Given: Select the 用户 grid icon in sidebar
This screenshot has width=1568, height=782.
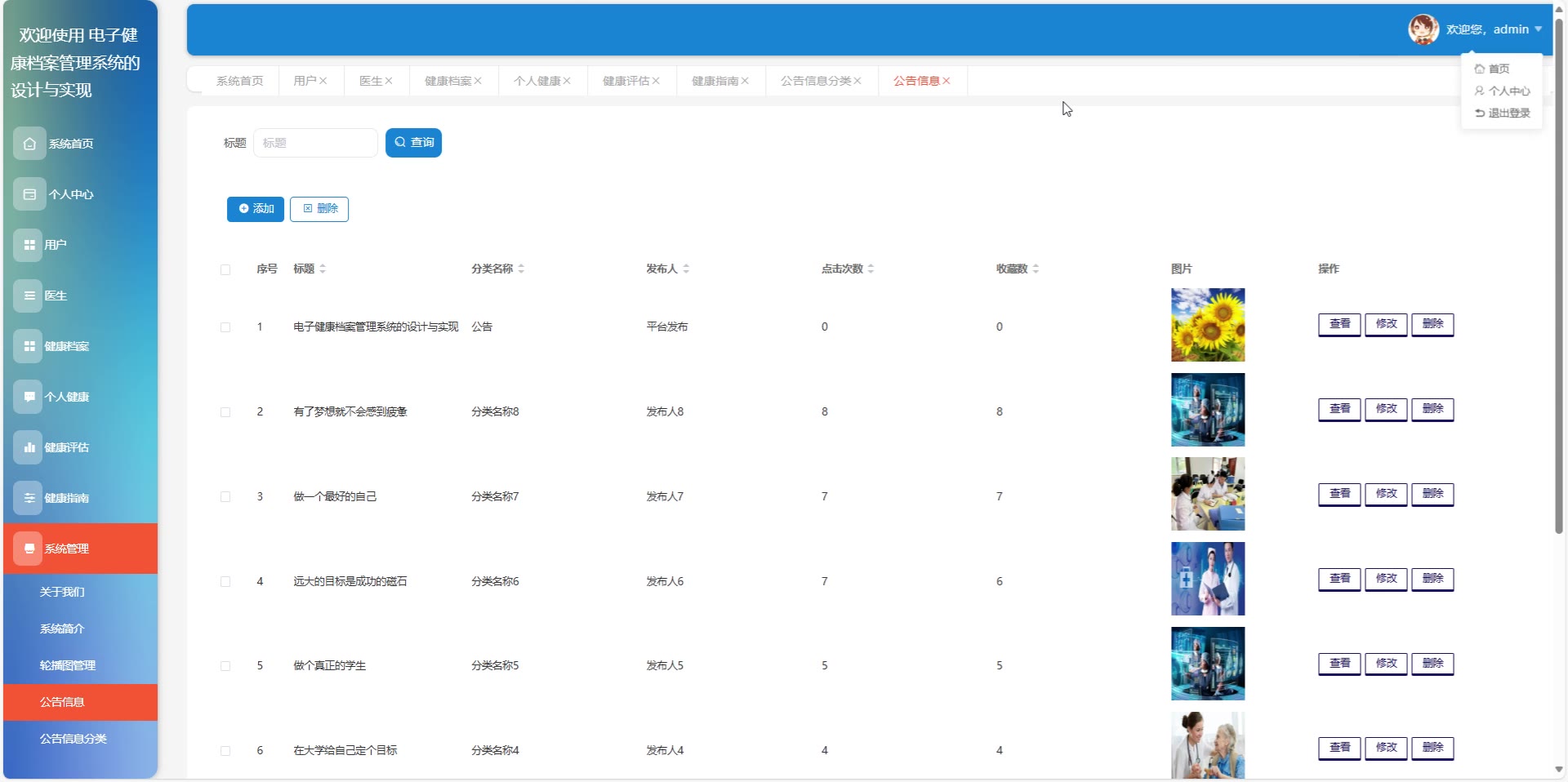Looking at the screenshot, I should click(29, 245).
